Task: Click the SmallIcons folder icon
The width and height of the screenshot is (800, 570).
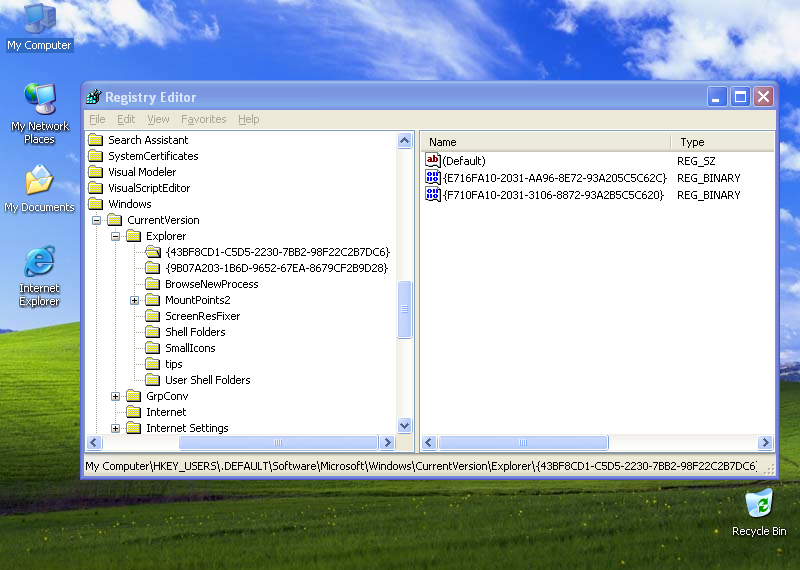Action: [x=152, y=348]
